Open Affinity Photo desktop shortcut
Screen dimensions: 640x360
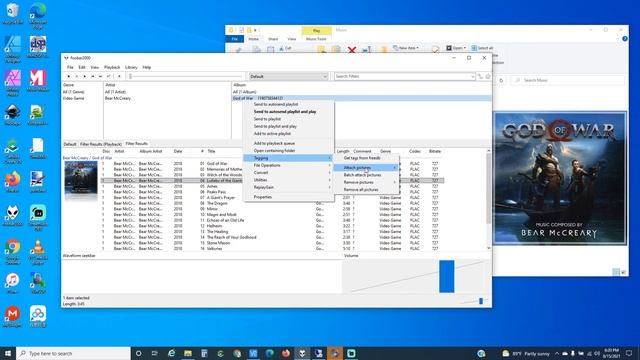13,83
